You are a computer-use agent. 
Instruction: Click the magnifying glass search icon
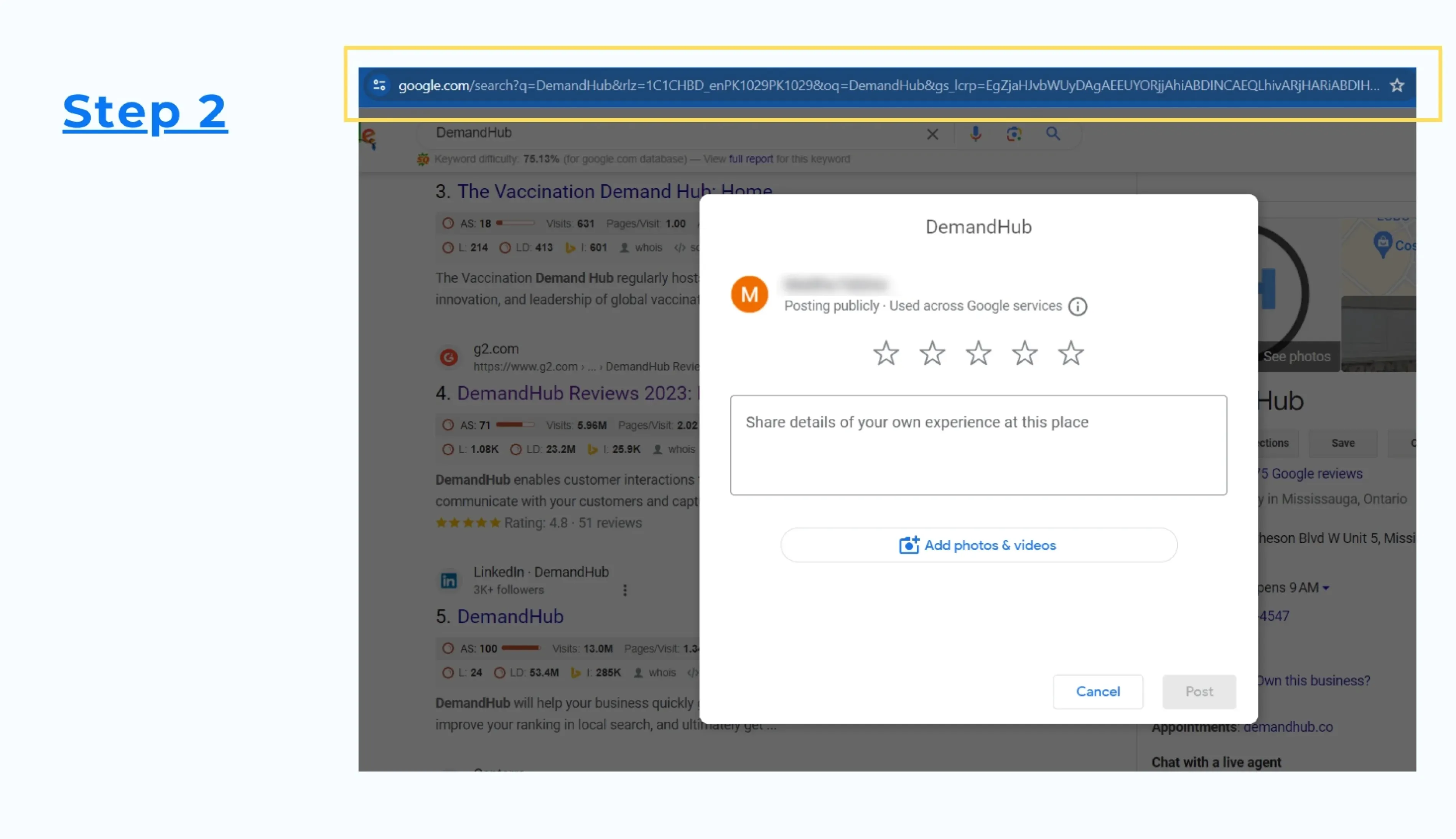coord(1052,134)
